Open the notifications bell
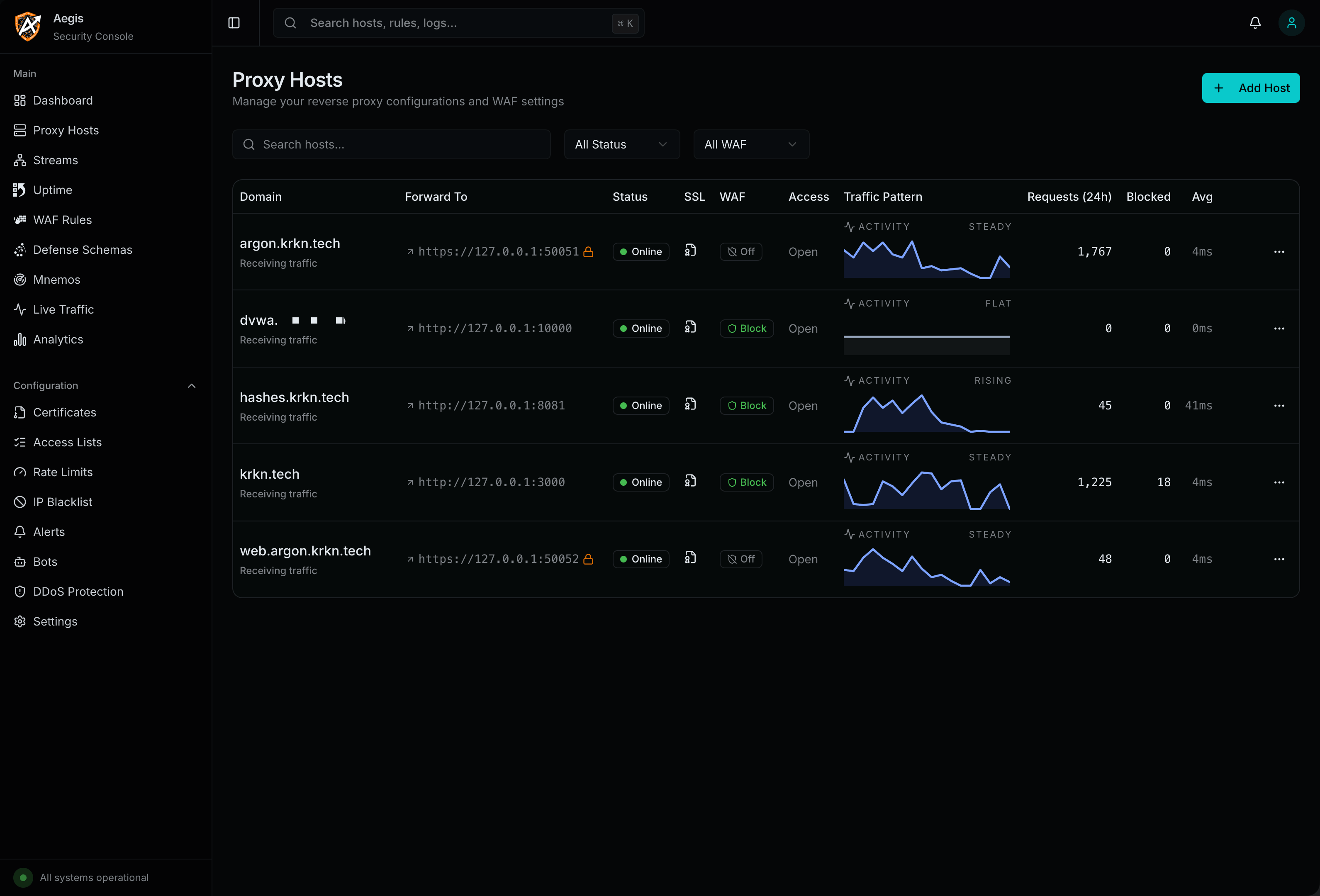Image resolution: width=1320 pixels, height=896 pixels. (1255, 23)
